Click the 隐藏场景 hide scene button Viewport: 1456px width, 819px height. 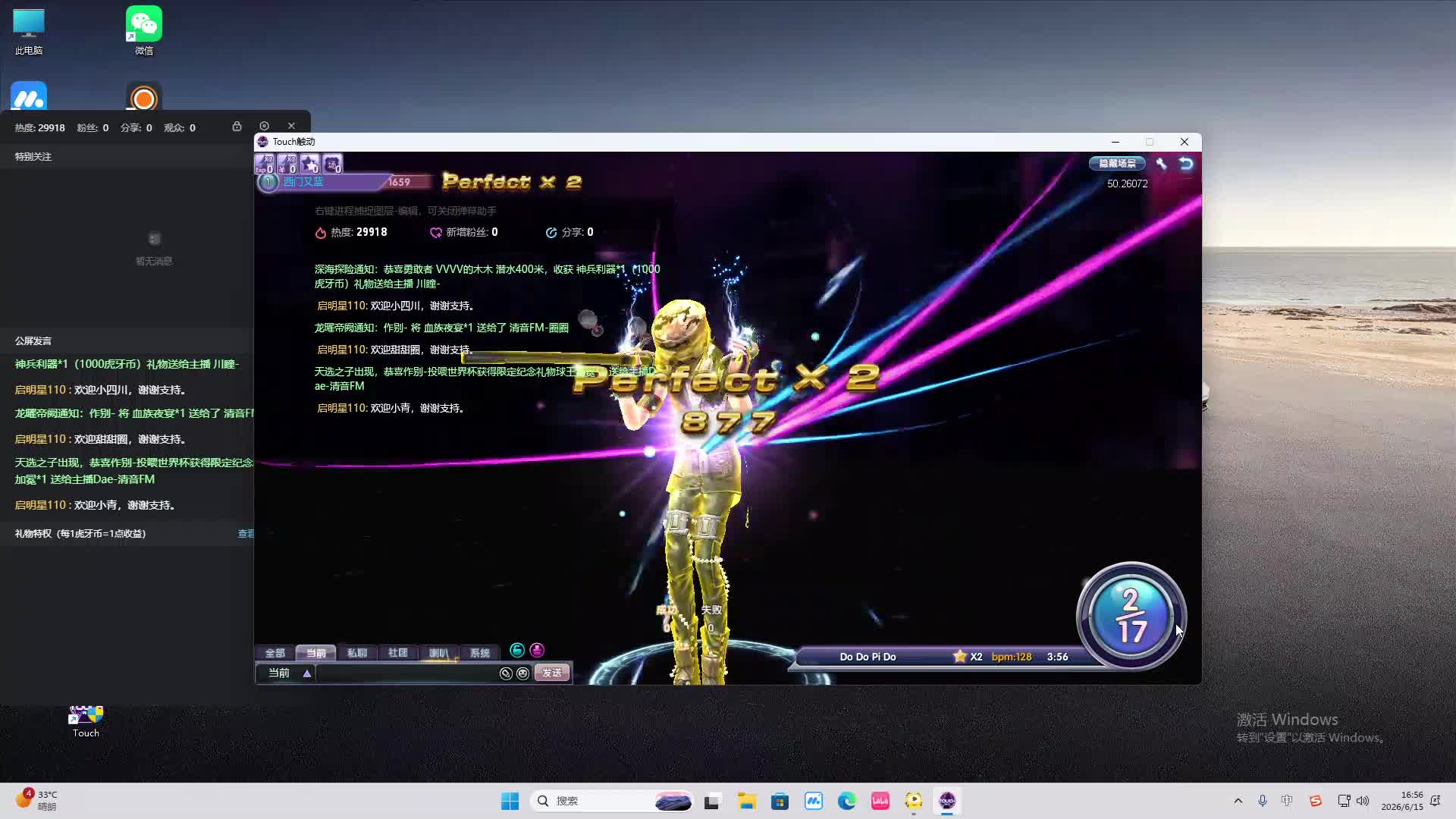1117,163
